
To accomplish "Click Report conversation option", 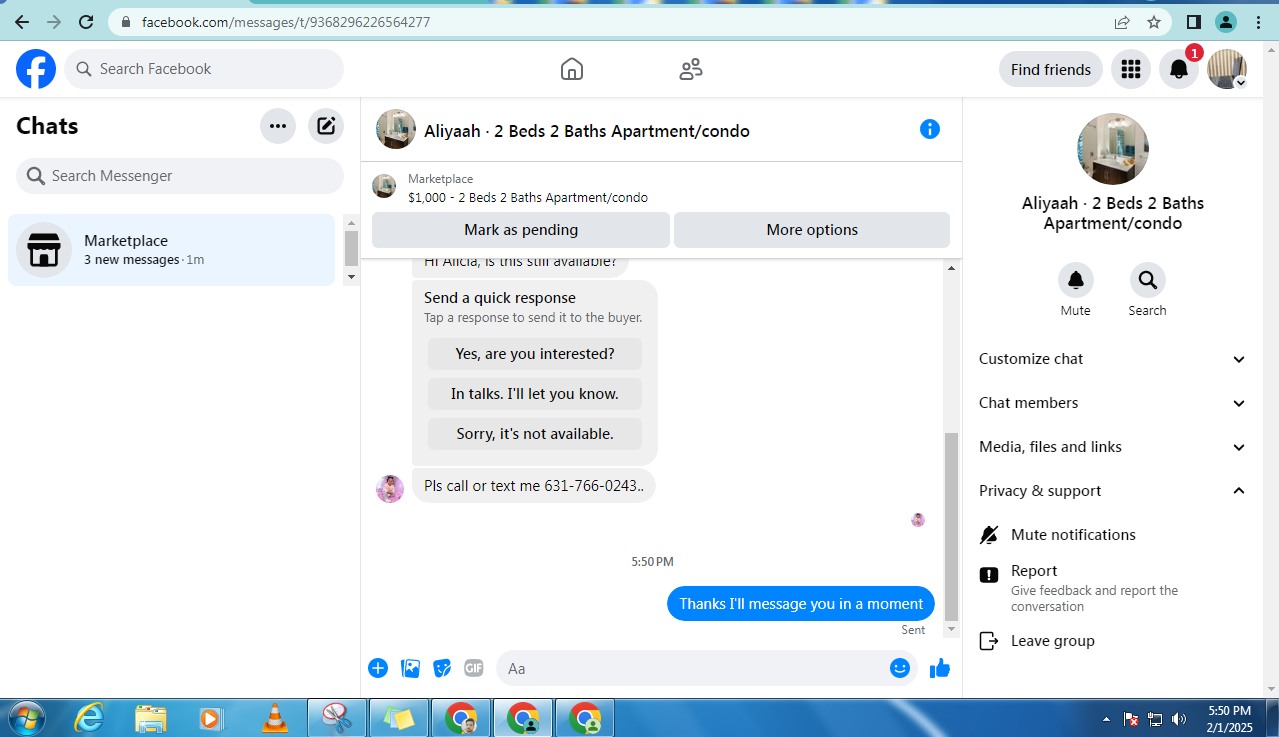I will pyautogui.click(x=1111, y=588).
